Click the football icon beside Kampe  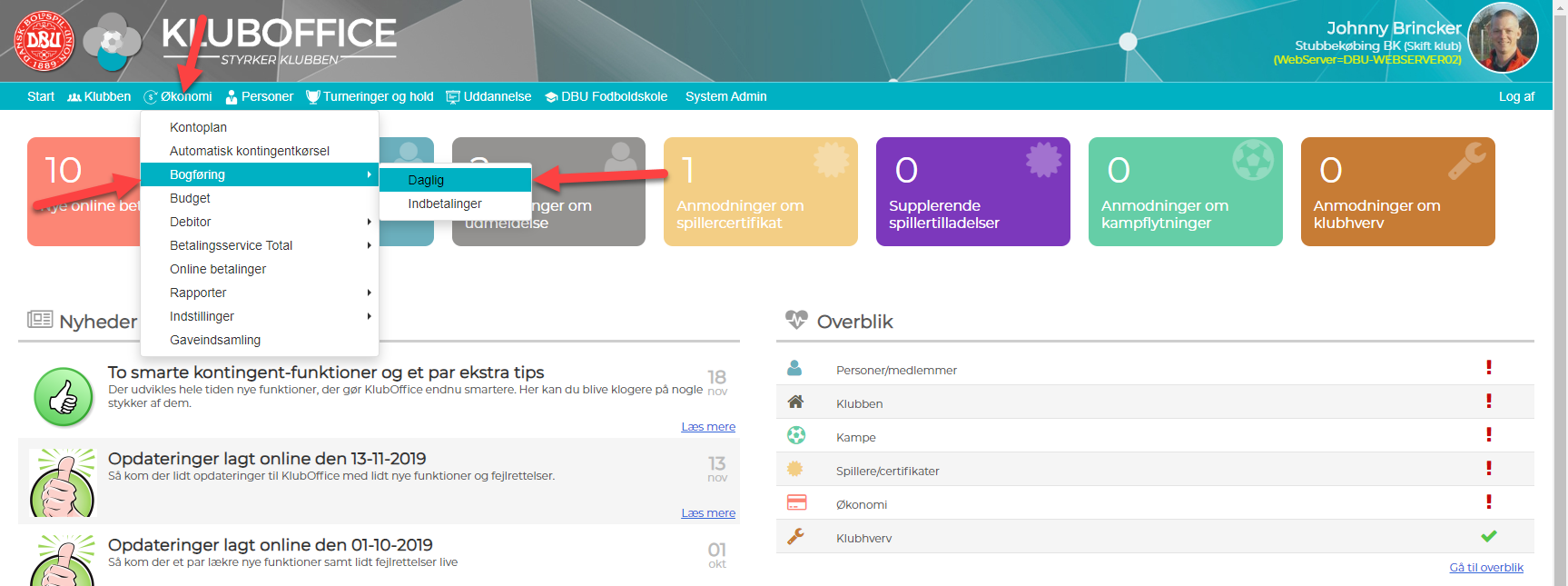[x=795, y=436]
